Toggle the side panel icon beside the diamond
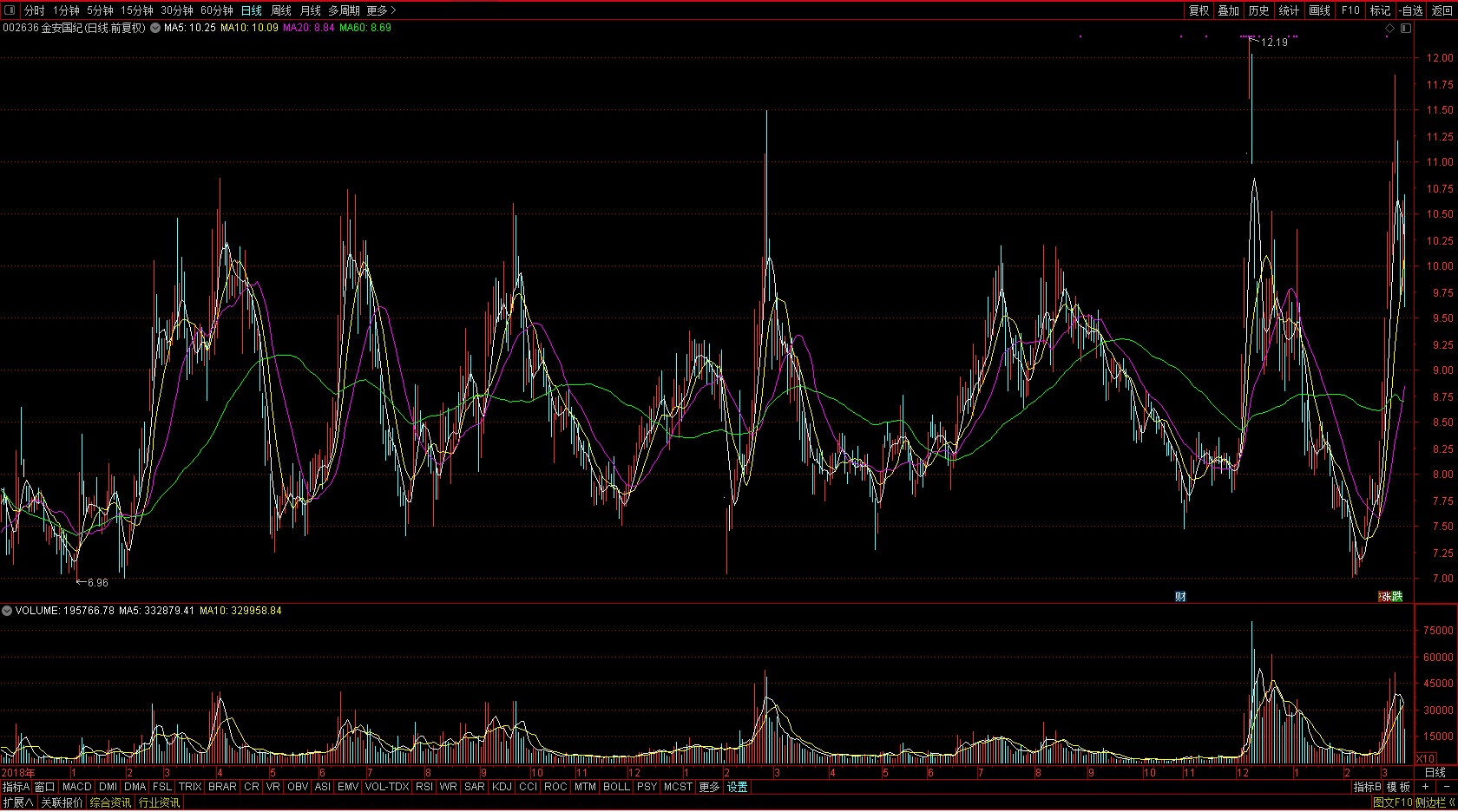1458x812 pixels. tap(1406, 29)
